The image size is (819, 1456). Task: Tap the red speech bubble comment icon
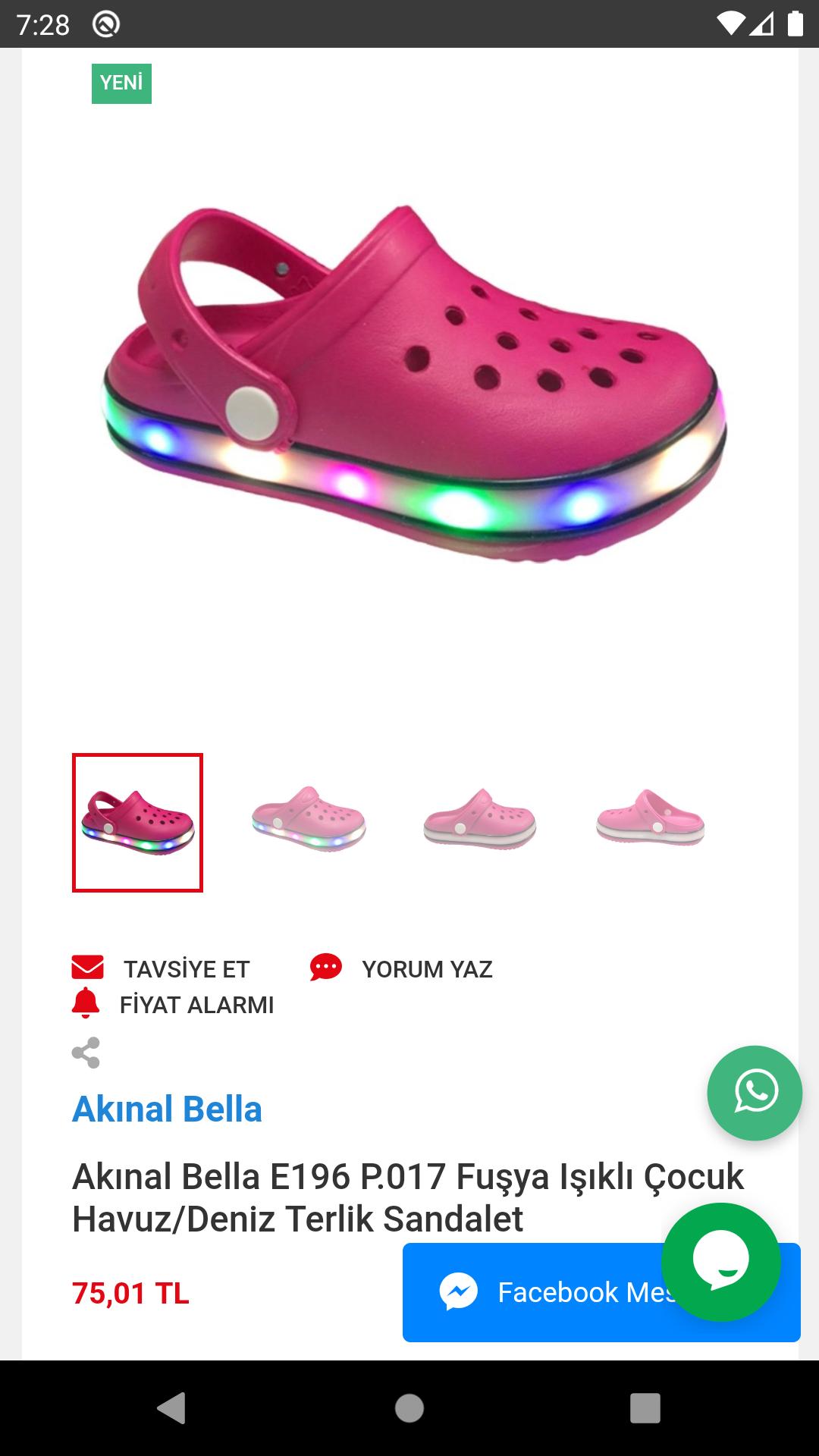[x=326, y=968]
